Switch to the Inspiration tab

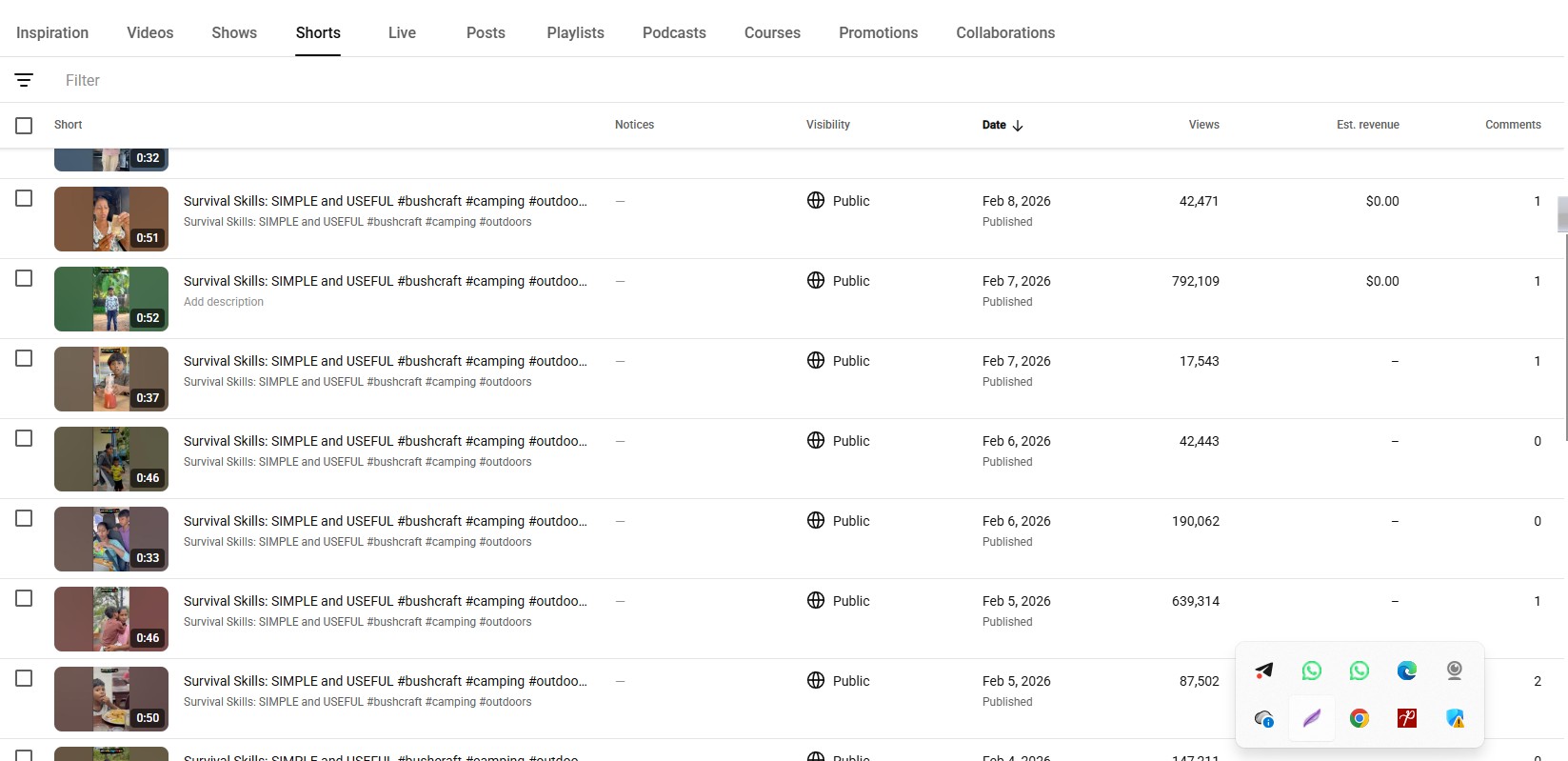coord(52,32)
